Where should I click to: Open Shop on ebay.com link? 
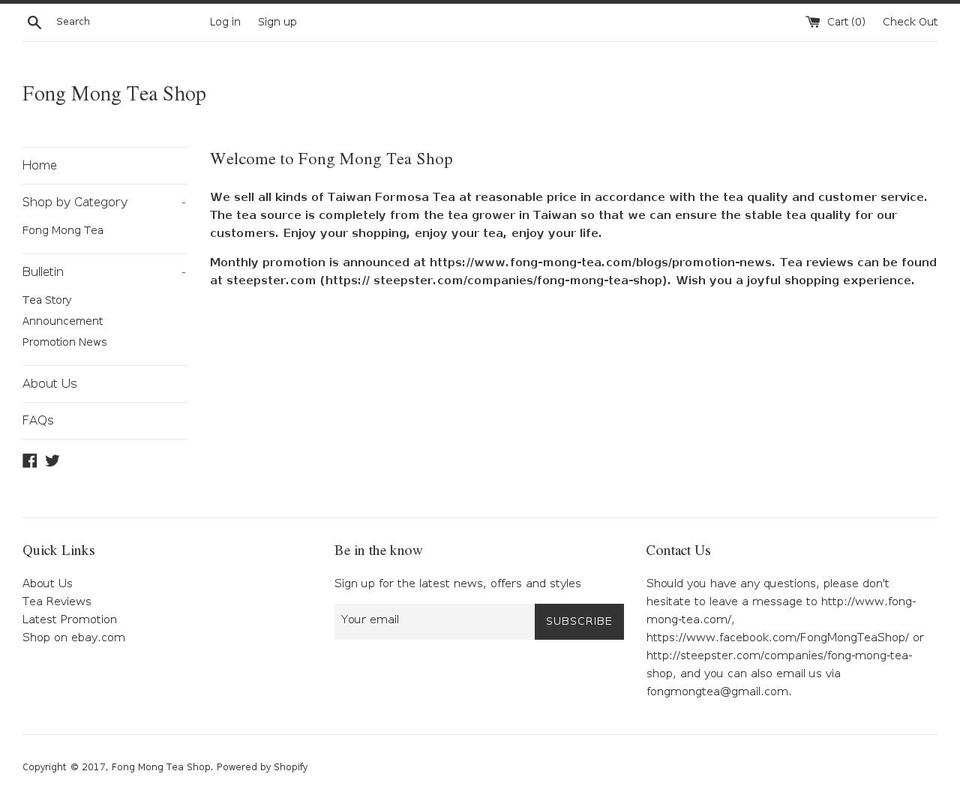[73, 637]
